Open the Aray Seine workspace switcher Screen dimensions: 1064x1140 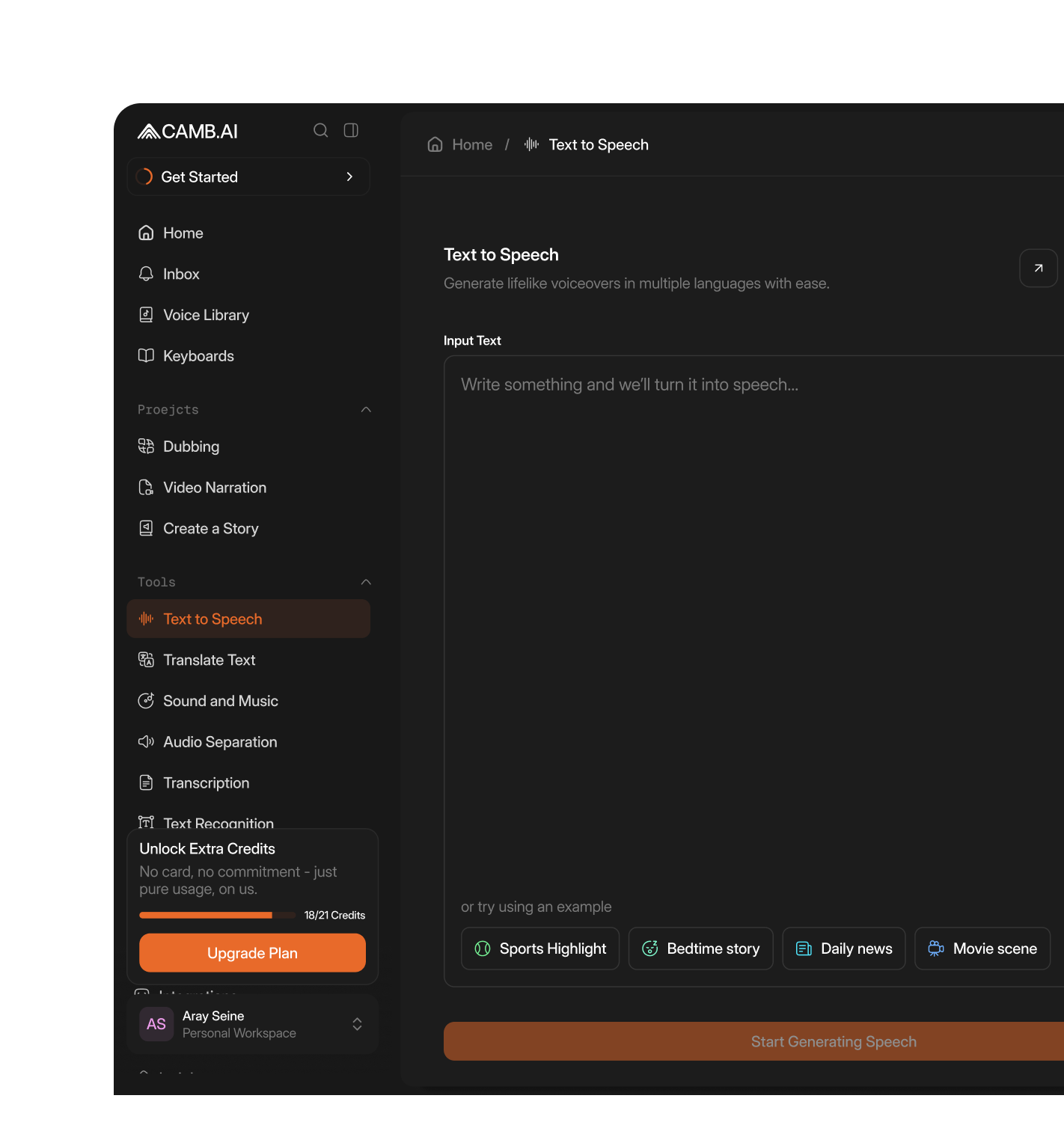tap(252, 1024)
